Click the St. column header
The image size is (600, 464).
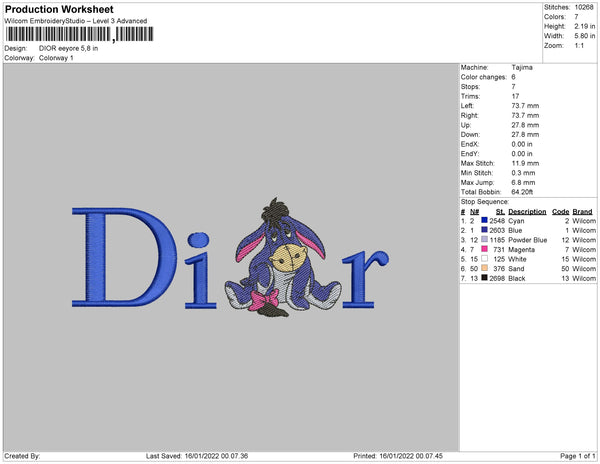coord(500,212)
